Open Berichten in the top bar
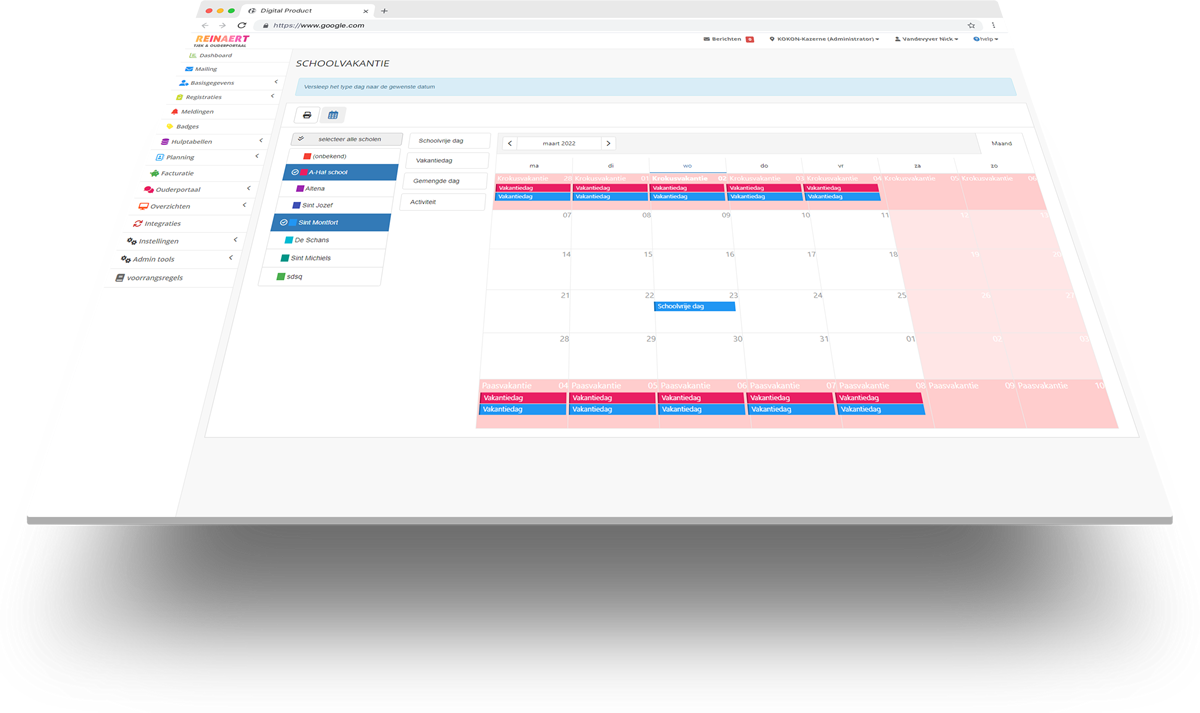 [727, 39]
